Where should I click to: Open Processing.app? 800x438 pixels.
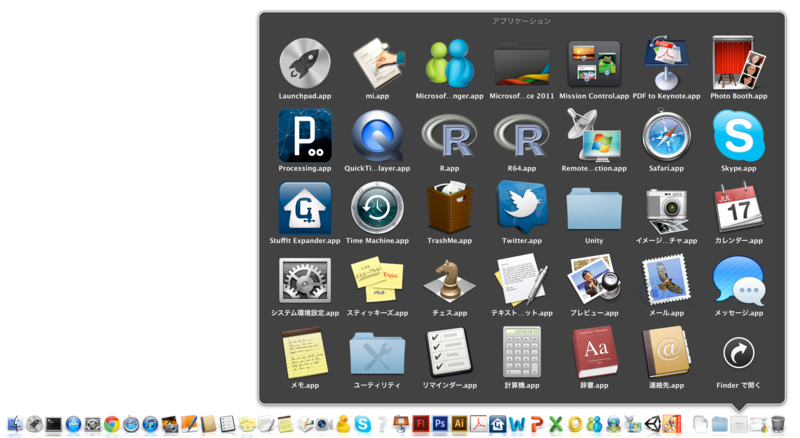tap(305, 136)
